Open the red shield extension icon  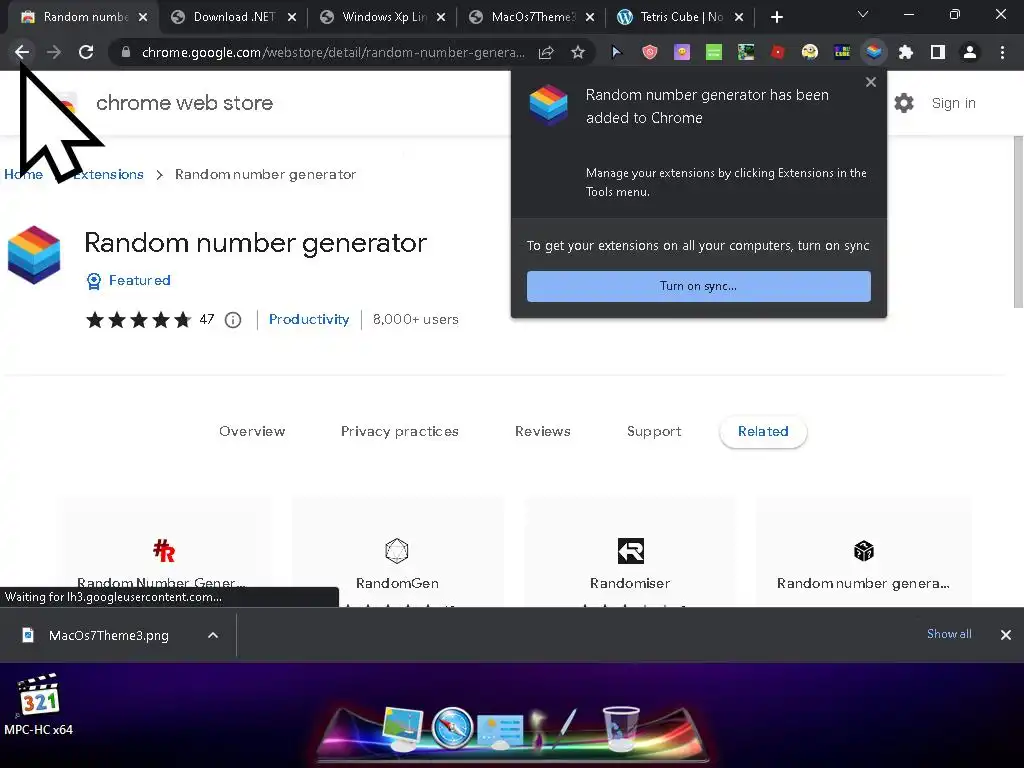650,52
